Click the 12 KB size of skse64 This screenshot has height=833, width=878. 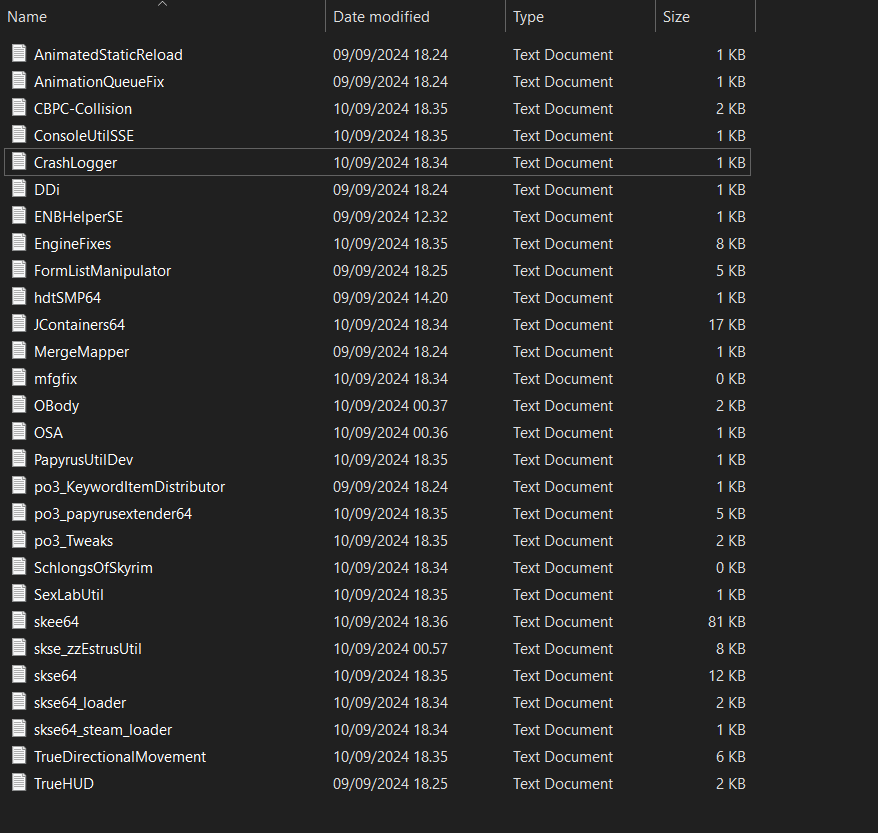pyautogui.click(x=727, y=676)
